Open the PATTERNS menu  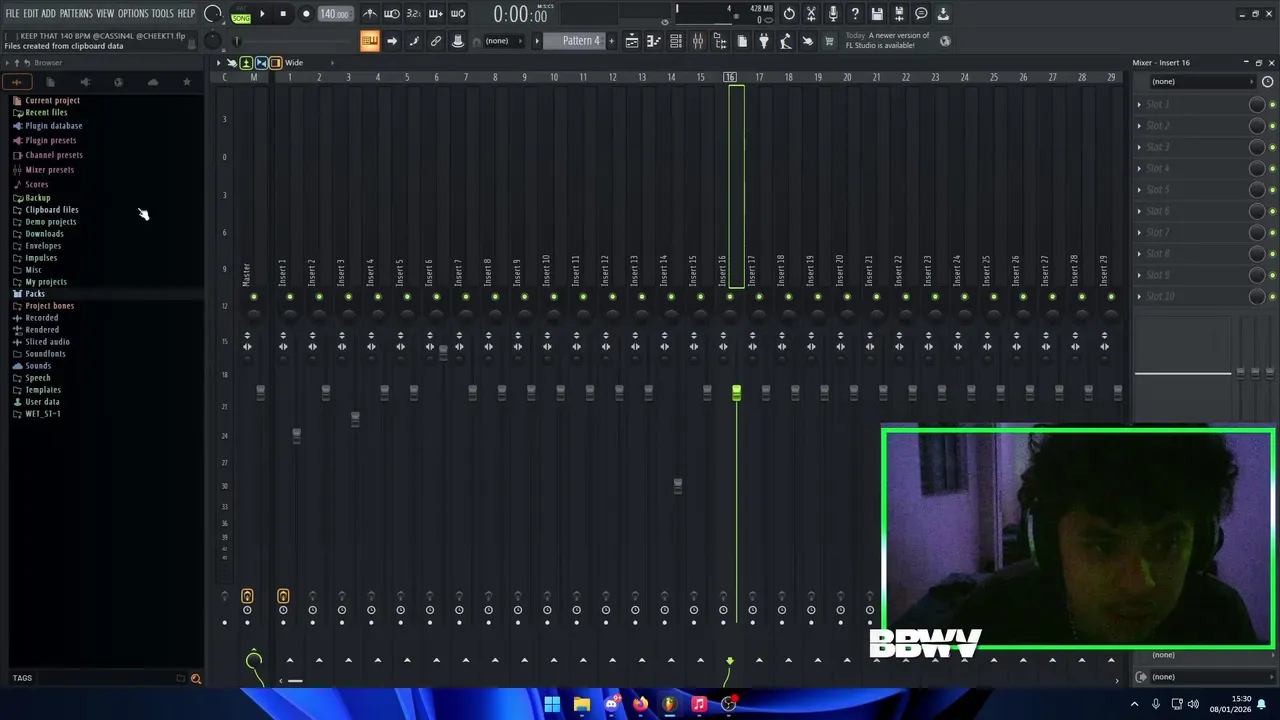pyautogui.click(x=76, y=14)
